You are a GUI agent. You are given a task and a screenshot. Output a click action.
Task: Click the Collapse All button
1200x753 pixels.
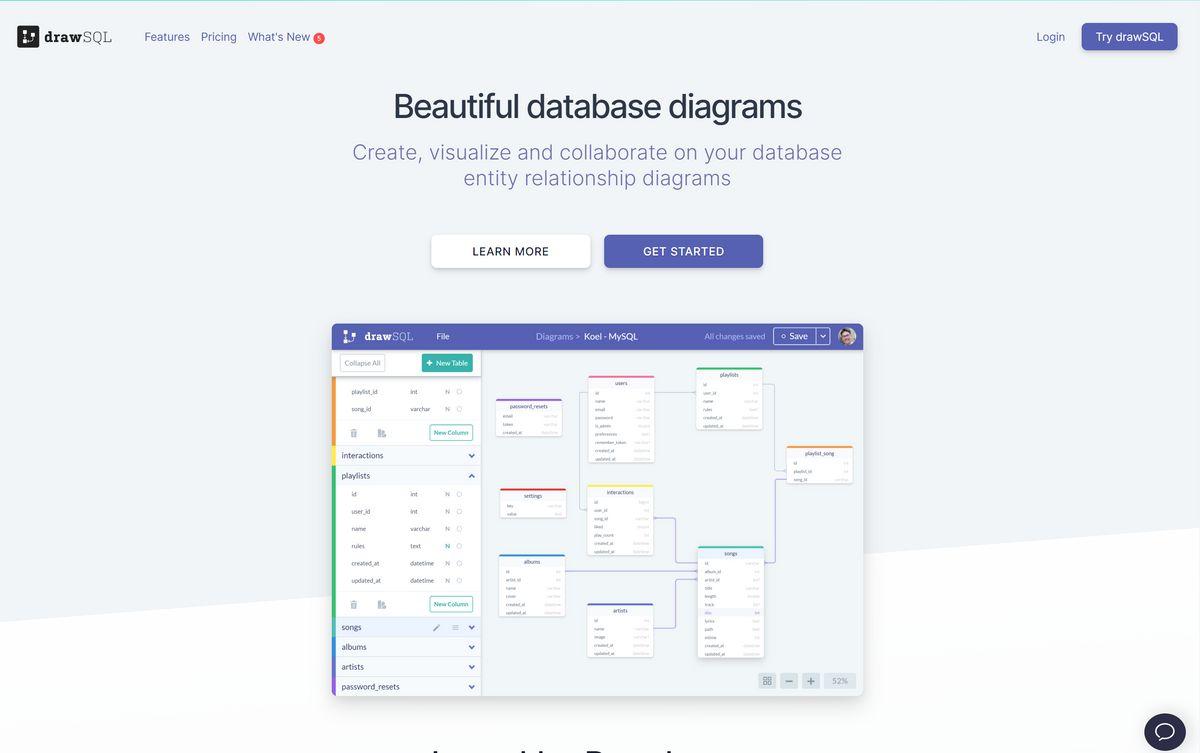coord(362,363)
